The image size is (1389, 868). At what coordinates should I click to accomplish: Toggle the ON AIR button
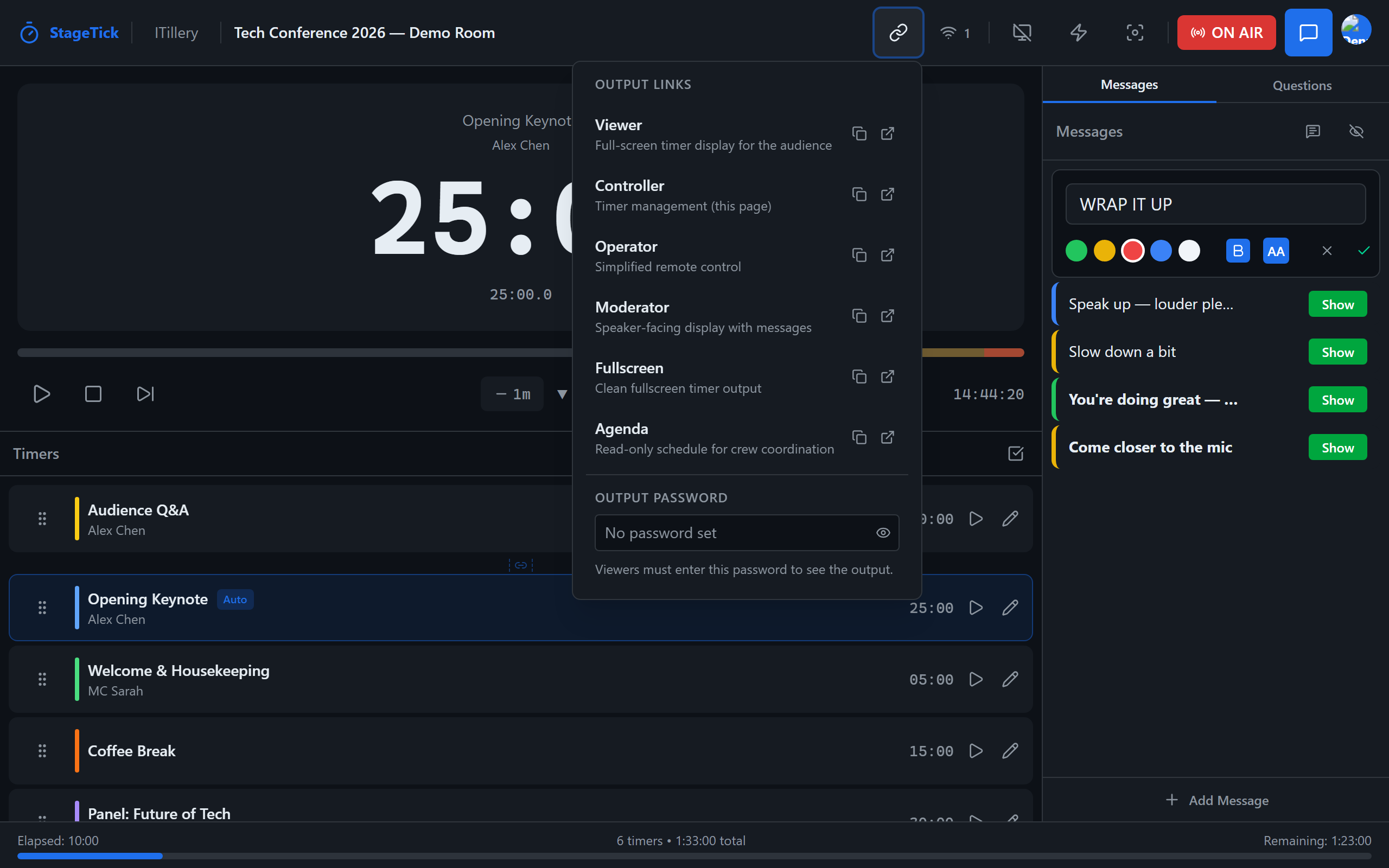click(x=1226, y=33)
